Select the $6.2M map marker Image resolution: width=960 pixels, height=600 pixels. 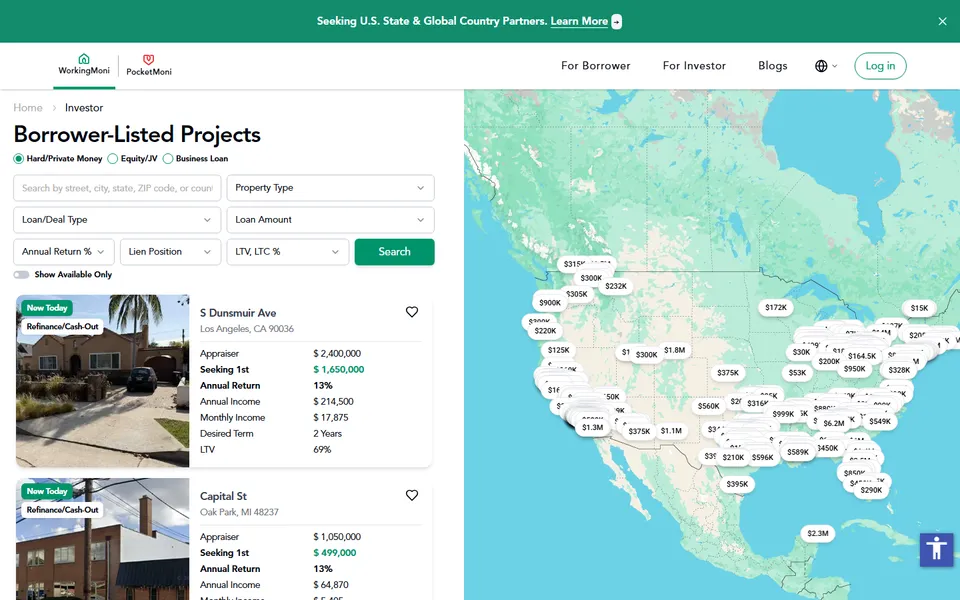(x=834, y=423)
